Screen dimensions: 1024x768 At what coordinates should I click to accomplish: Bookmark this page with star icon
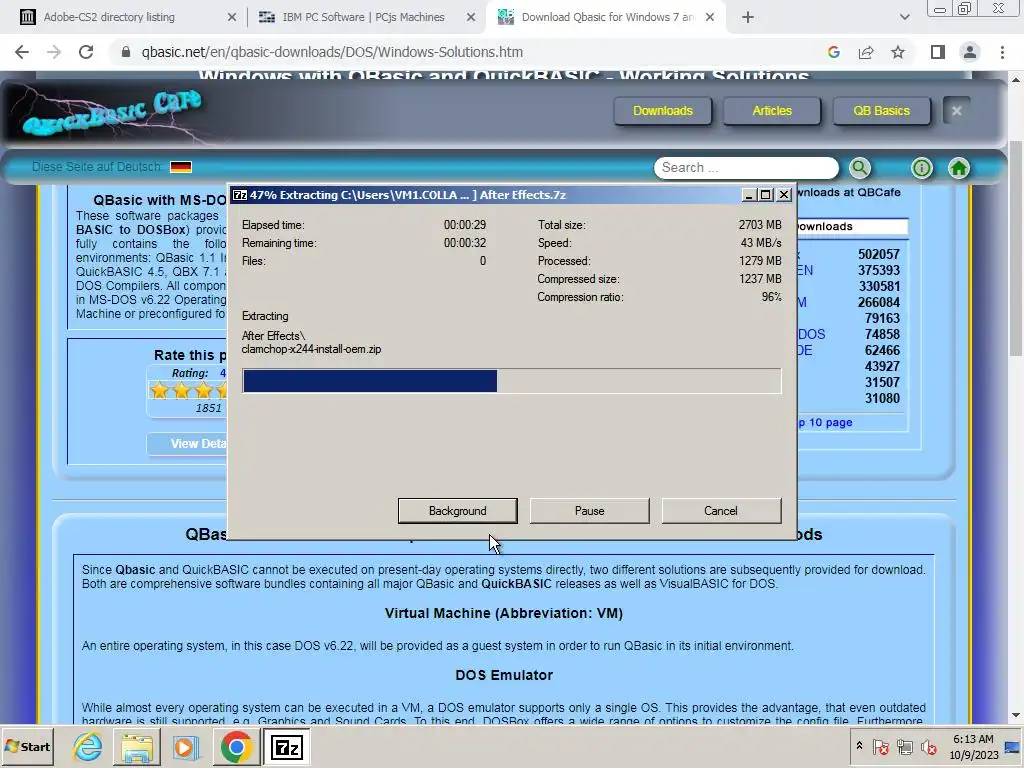898,52
